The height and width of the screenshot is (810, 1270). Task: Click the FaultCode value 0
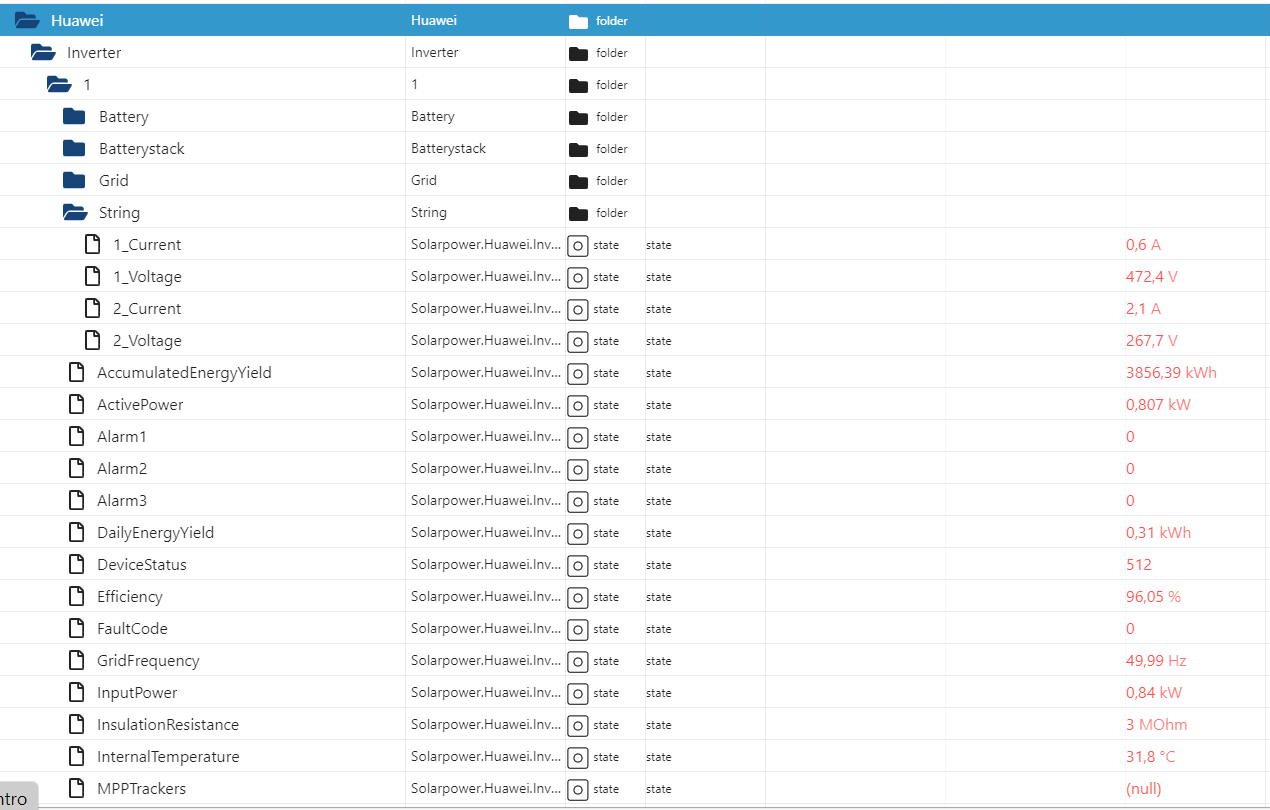(1130, 628)
